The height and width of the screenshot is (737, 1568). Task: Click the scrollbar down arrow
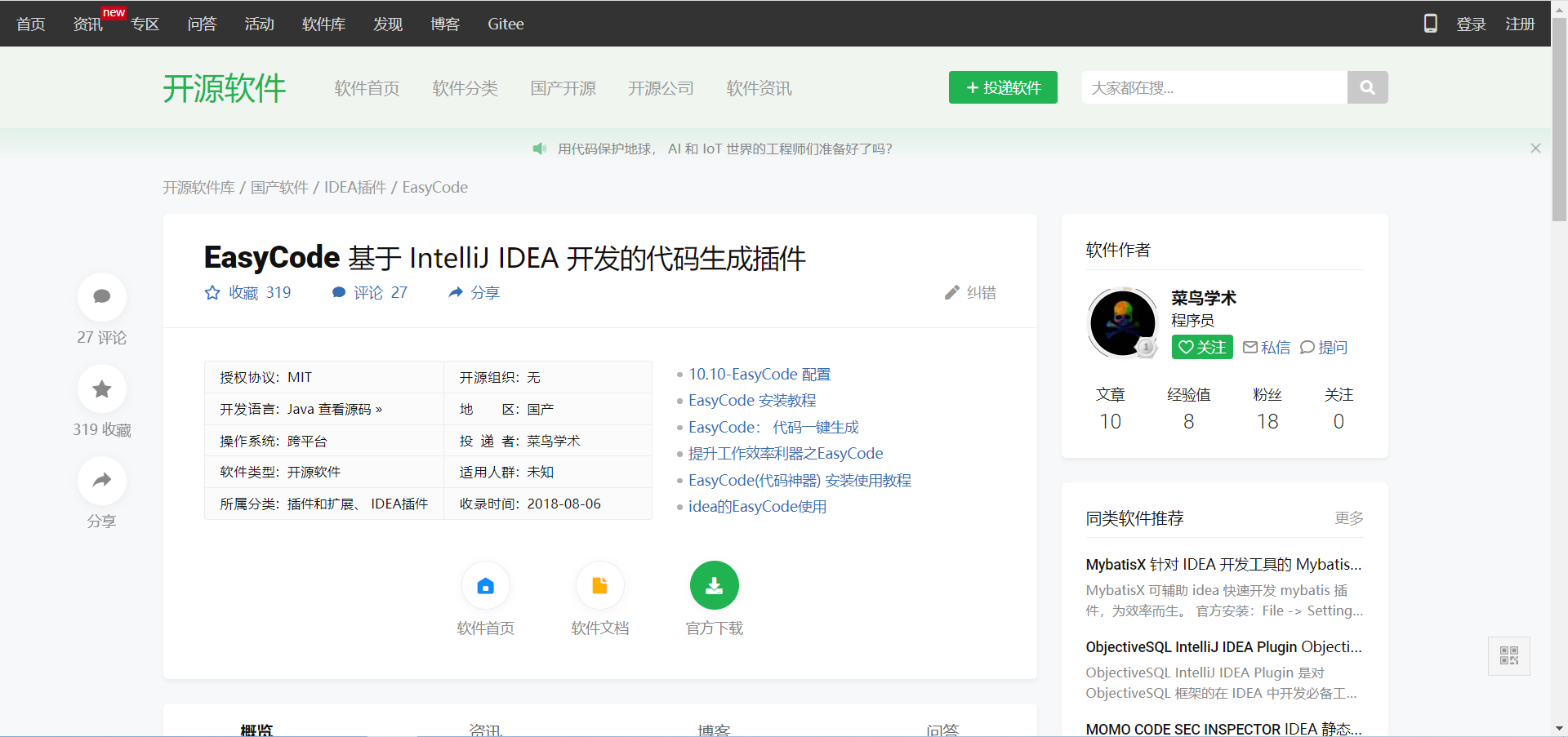click(1559, 729)
